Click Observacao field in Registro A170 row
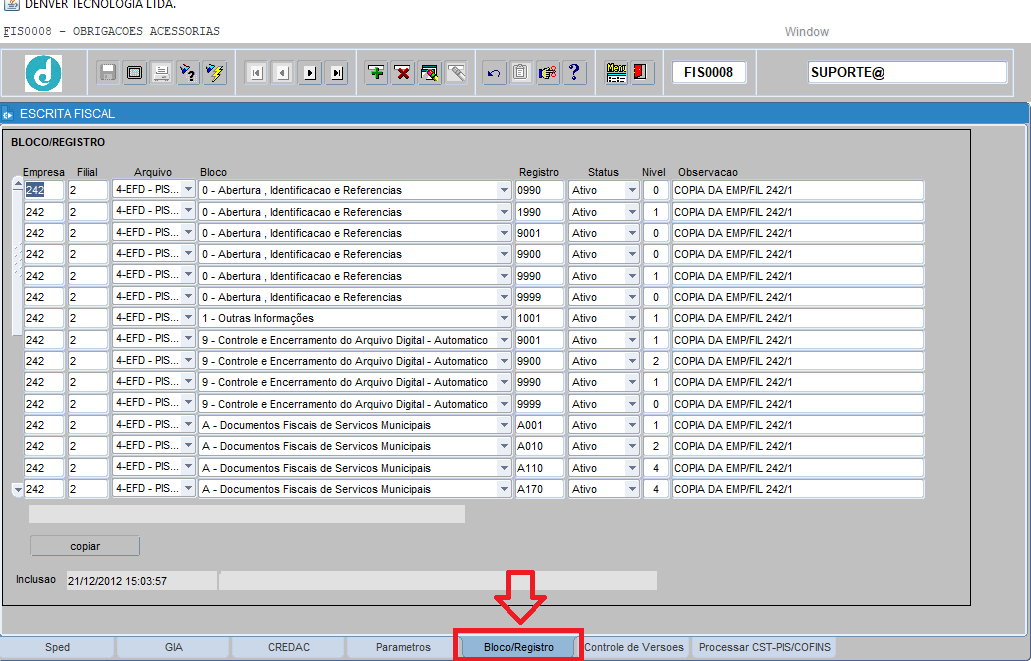1031x661 pixels. coord(798,489)
